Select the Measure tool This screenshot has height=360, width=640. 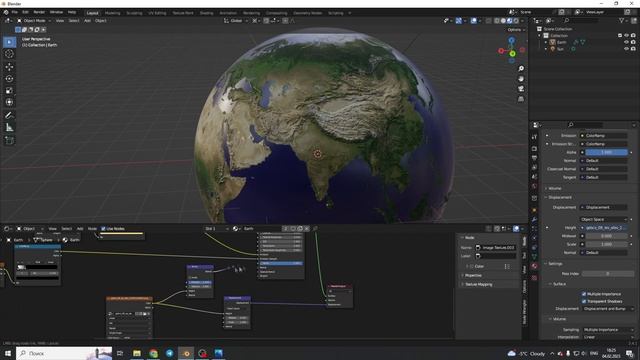(9, 128)
